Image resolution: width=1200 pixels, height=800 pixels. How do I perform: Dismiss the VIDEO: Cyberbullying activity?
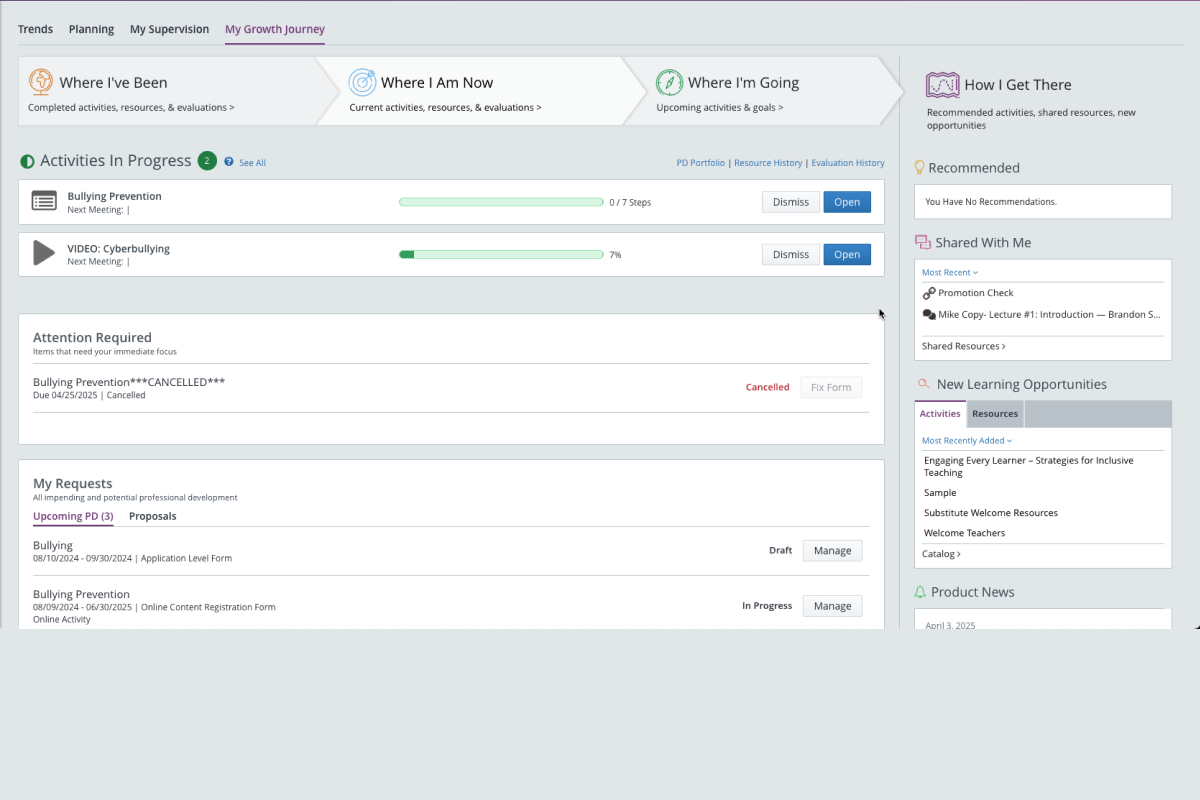point(791,254)
